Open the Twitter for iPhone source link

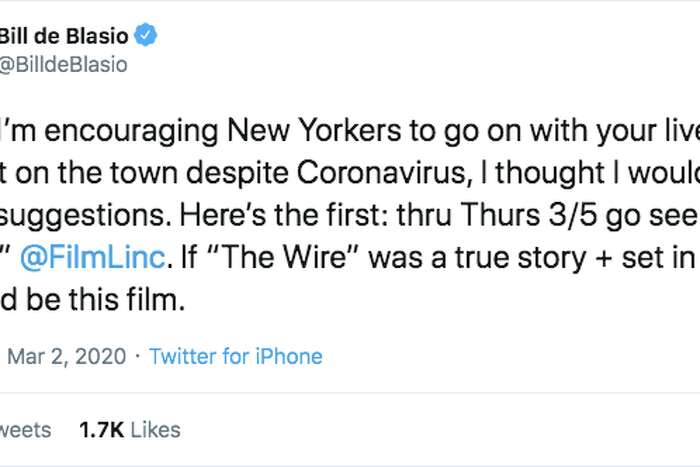coord(235,356)
